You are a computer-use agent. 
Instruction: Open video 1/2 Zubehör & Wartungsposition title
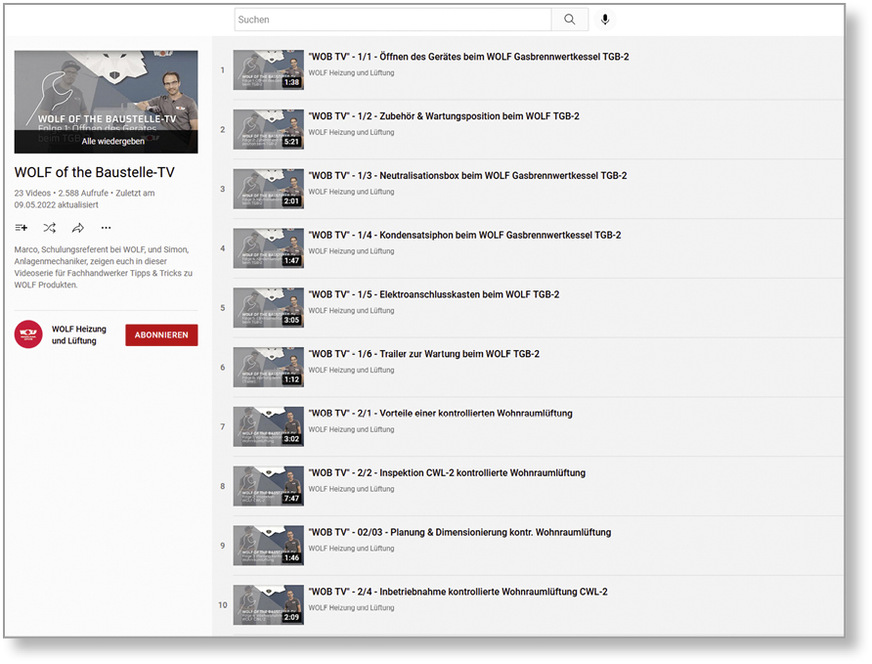coord(443,116)
